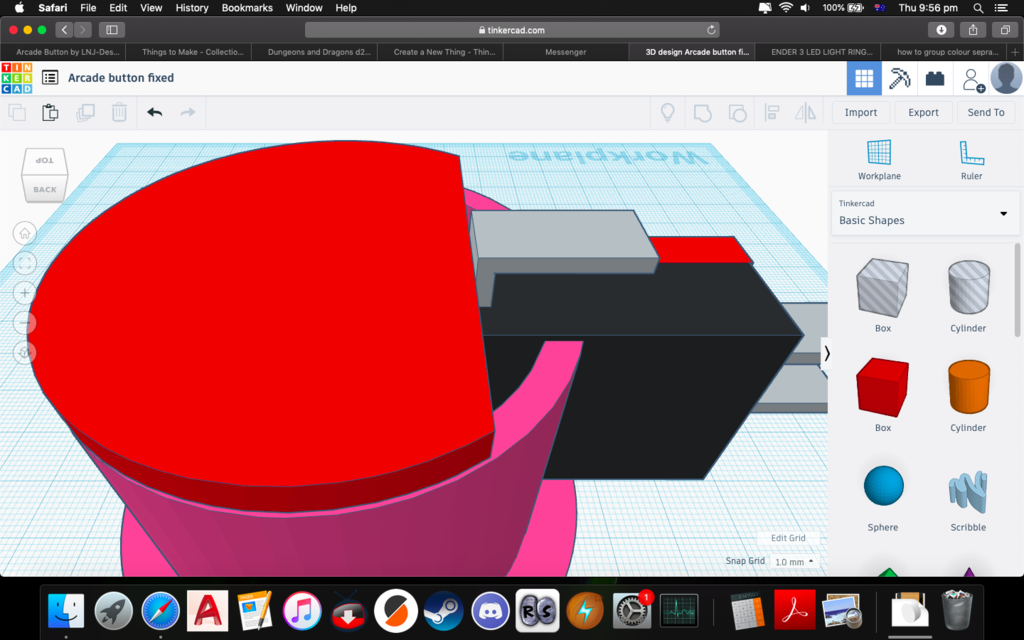The width and height of the screenshot is (1024, 640).
Task: Select the Mirror tool
Action: [806, 113]
